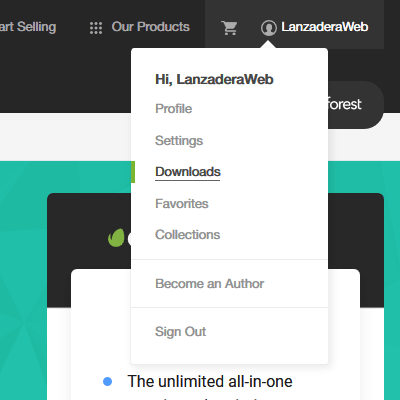Open Settings from the account menu
400x400 pixels.
click(x=179, y=141)
